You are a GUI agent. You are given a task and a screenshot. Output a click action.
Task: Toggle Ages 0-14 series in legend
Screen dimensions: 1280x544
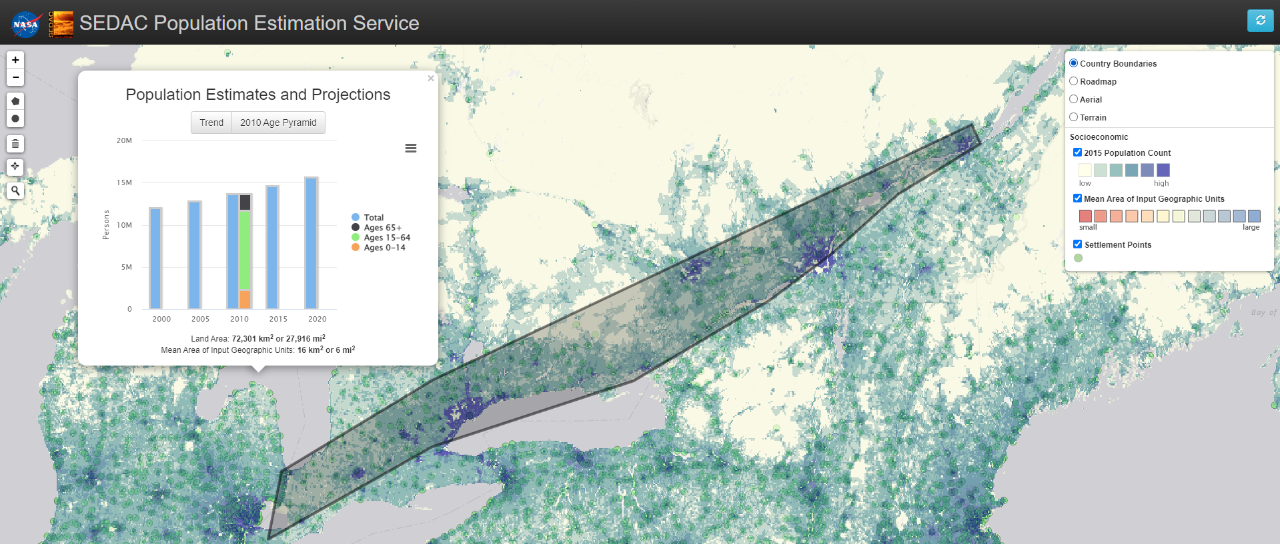378,247
